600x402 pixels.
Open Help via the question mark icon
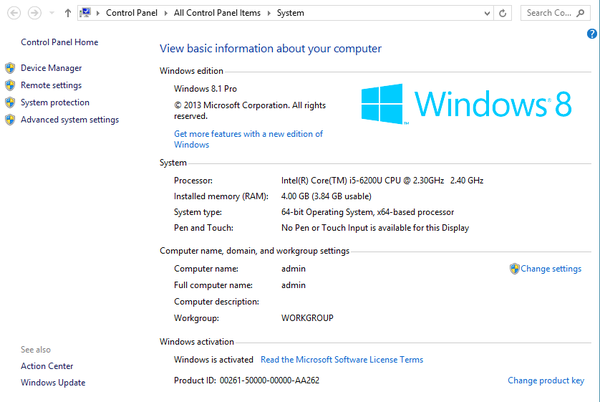click(x=592, y=34)
